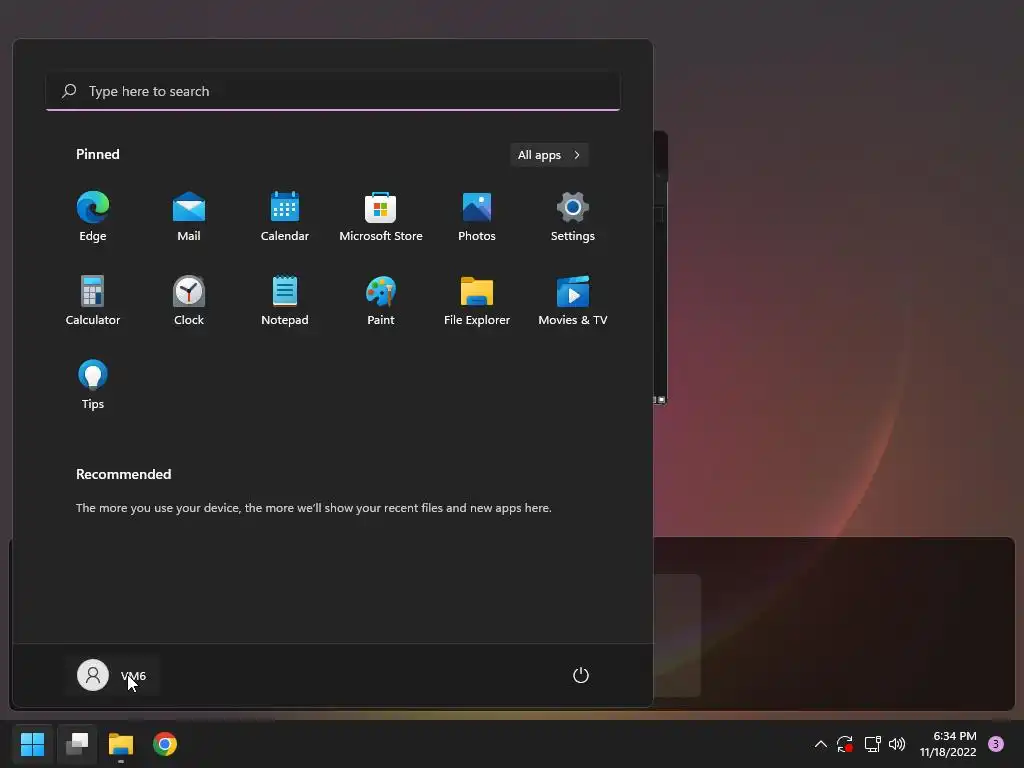Image resolution: width=1024 pixels, height=768 pixels.
Task: Launch Paint
Action: pyautogui.click(x=381, y=300)
